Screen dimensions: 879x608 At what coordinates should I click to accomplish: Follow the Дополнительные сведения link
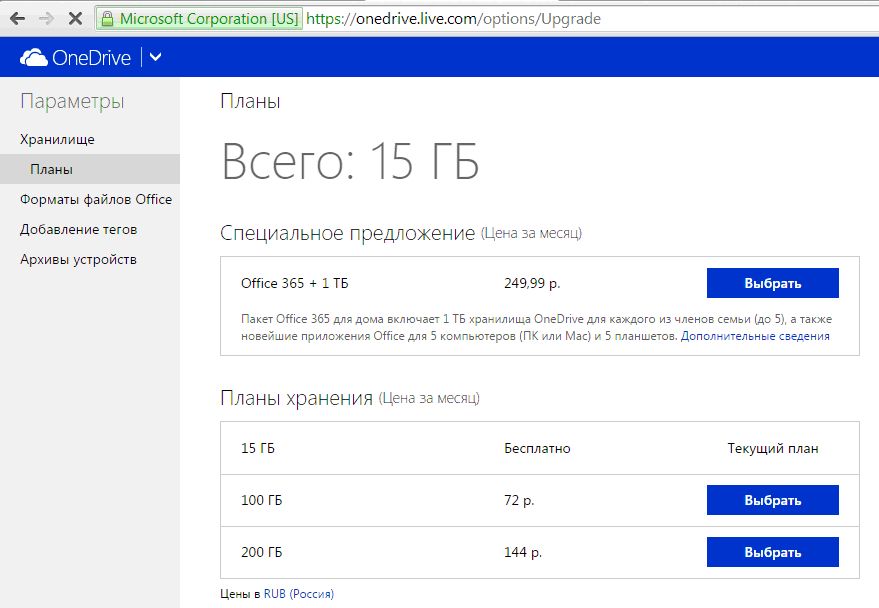(x=755, y=336)
